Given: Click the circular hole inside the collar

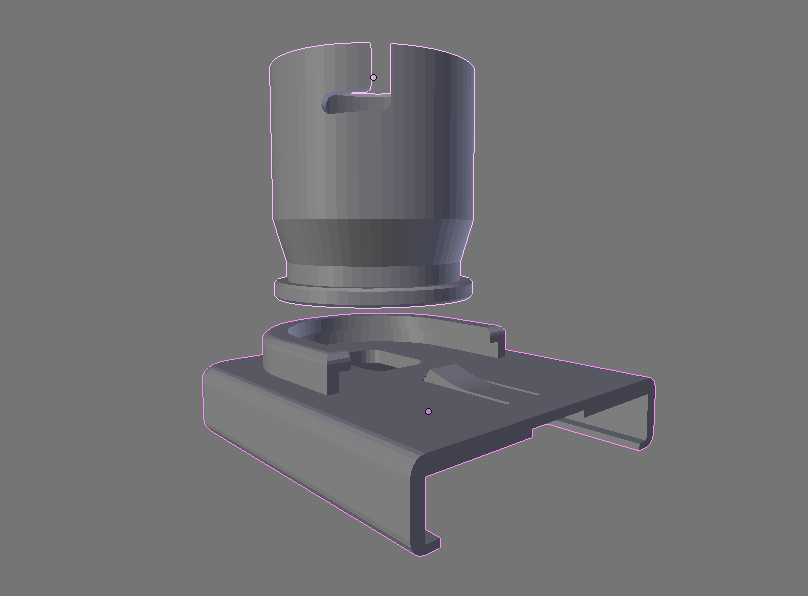Looking at the screenshot, I should coord(375,360).
